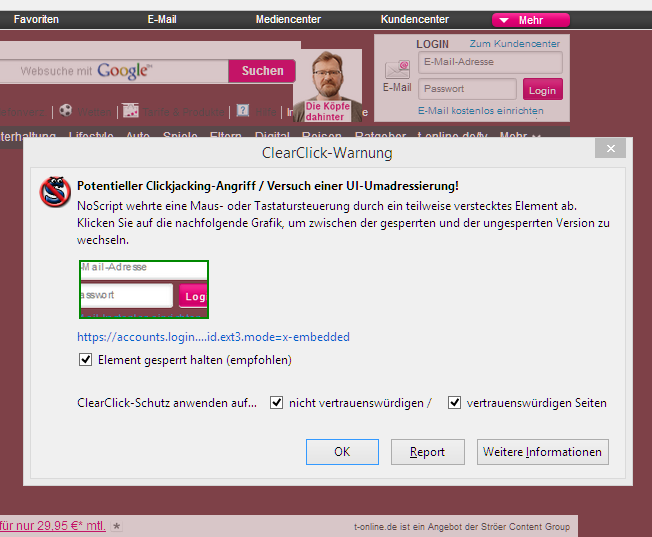Click the E-Mail envelope icon in login box

(x=397, y=69)
